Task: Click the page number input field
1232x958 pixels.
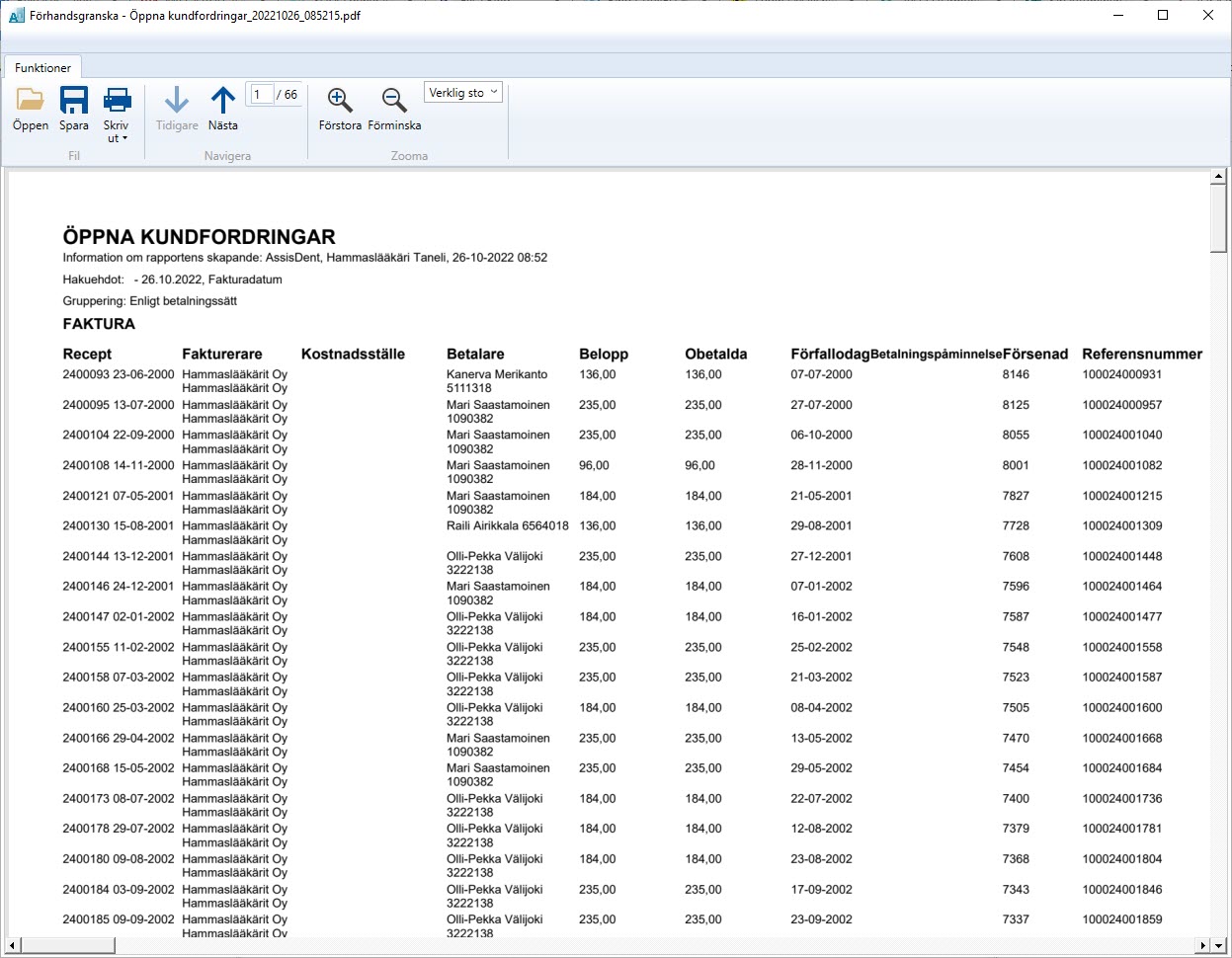Action: pos(260,95)
